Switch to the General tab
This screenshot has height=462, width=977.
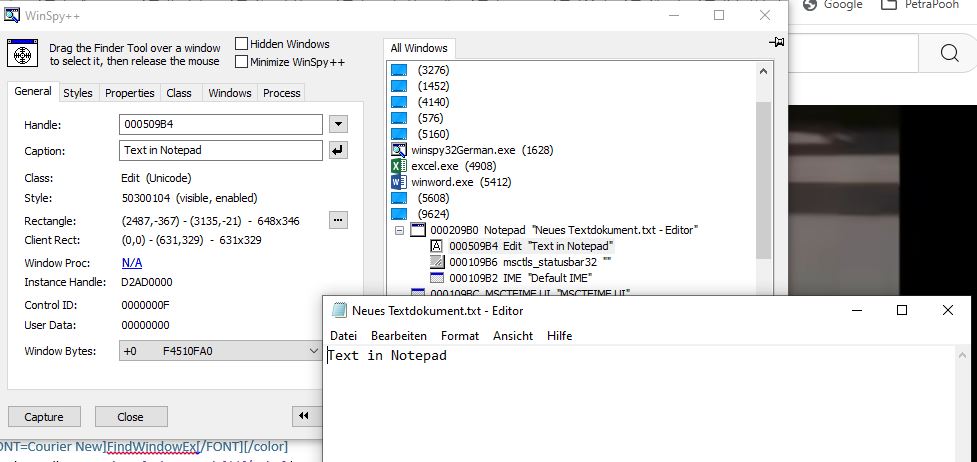33,92
